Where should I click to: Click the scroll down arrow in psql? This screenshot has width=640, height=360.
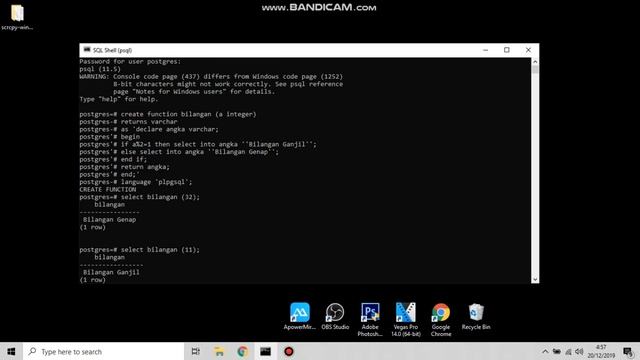pos(535,280)
